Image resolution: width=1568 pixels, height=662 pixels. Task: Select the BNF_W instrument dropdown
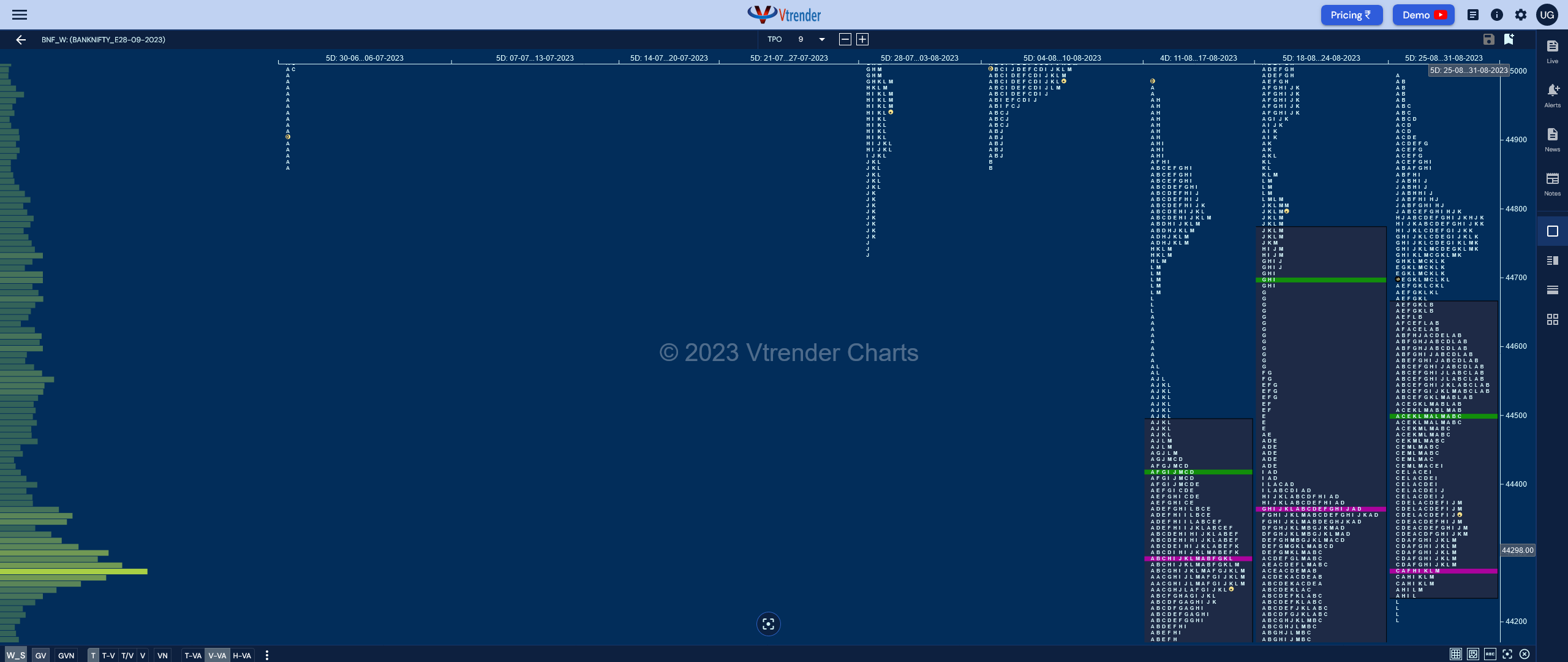point(103,40)
